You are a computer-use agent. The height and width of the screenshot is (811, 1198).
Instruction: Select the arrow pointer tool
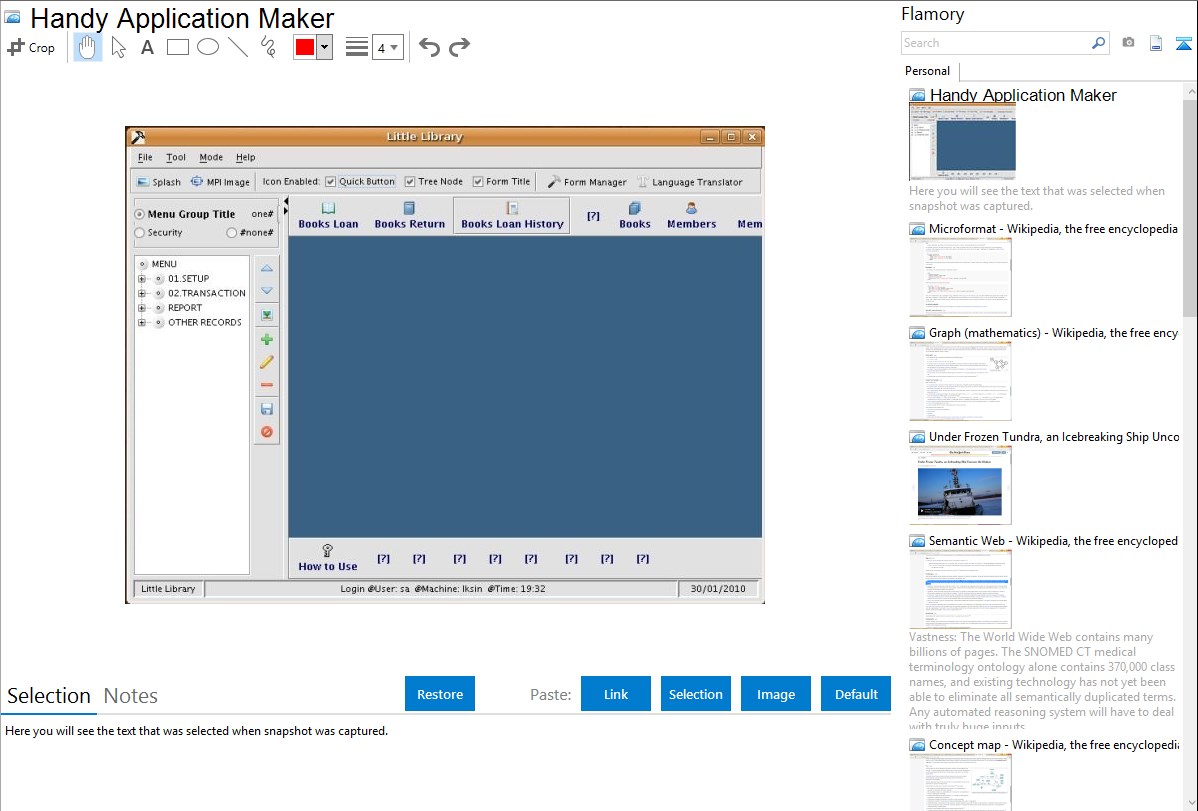pos(118,47)
